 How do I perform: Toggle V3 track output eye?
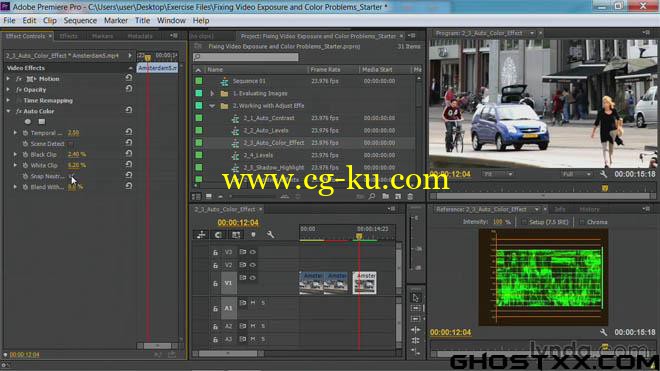(253, 252)
